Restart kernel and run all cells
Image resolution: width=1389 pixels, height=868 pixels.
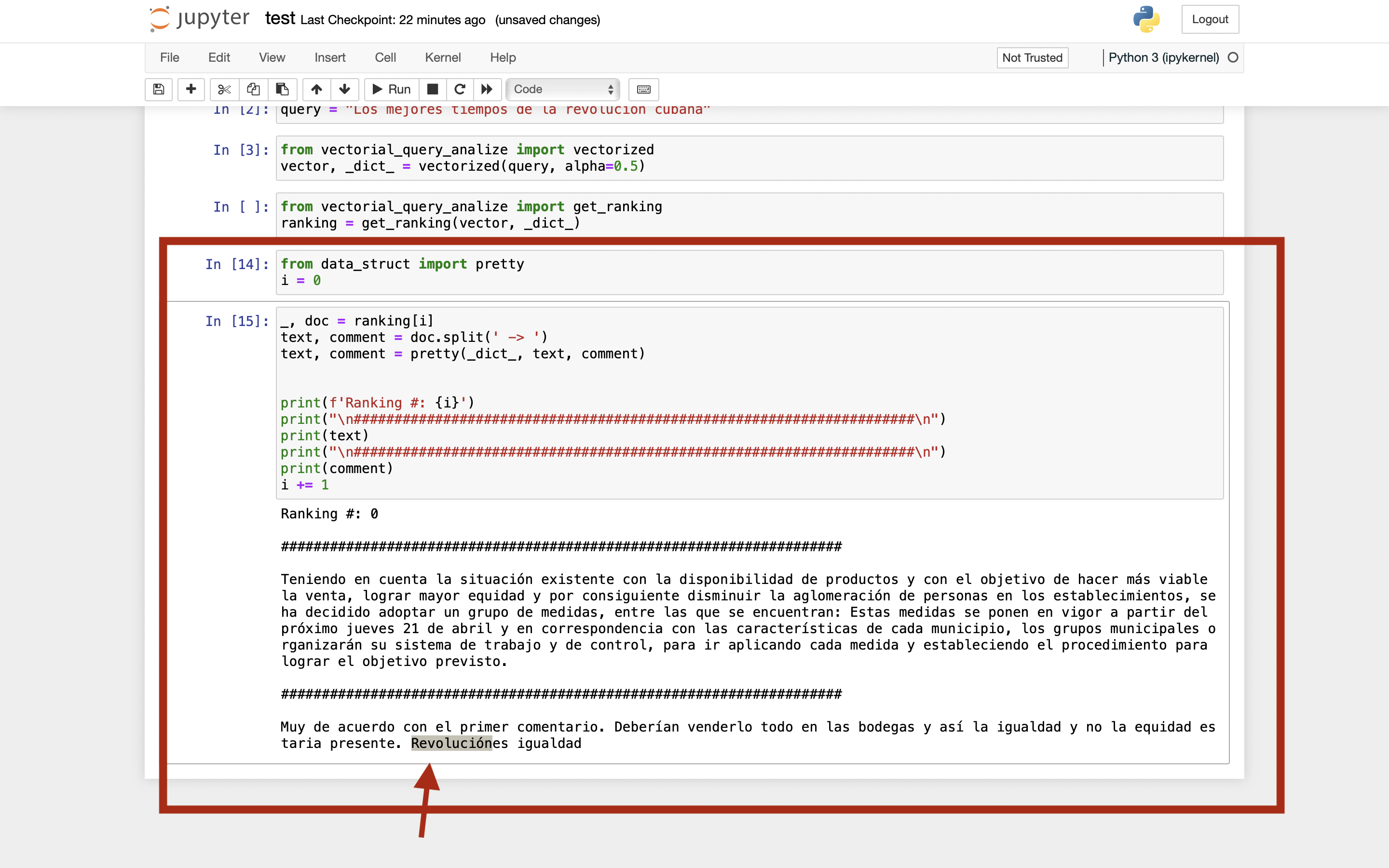(x=487, y=90)
